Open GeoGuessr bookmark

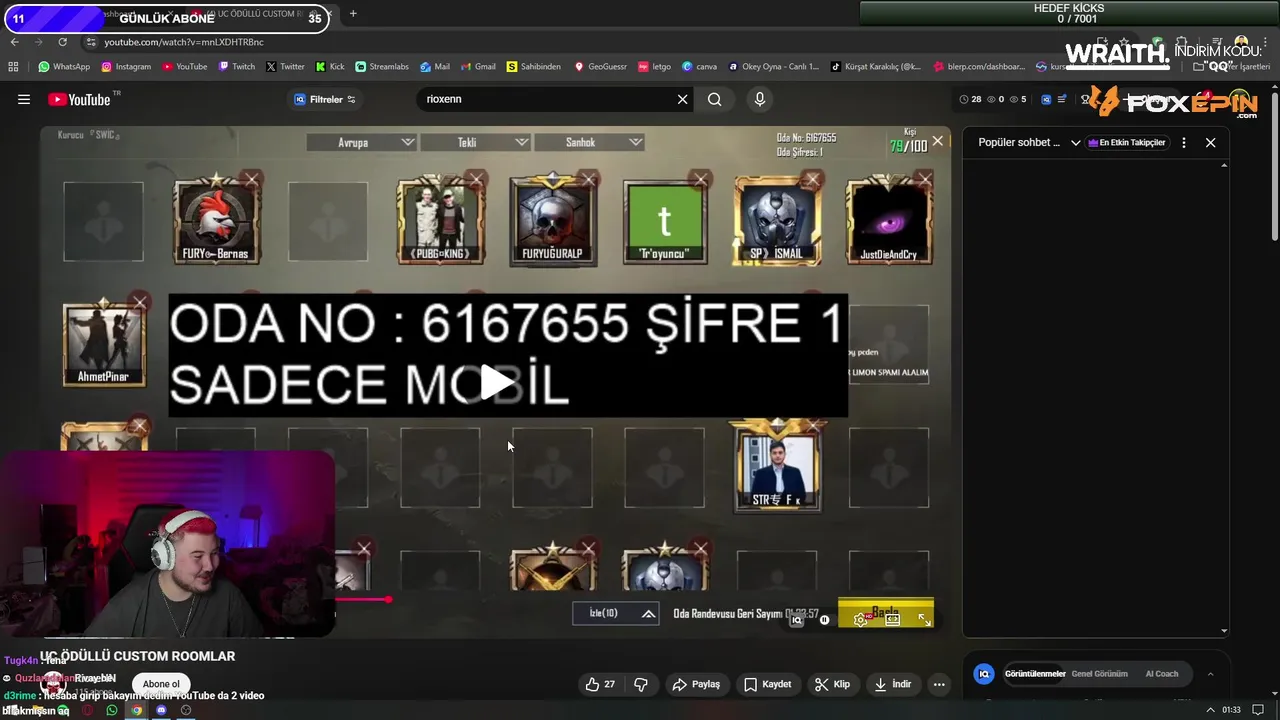click(600, 67)
